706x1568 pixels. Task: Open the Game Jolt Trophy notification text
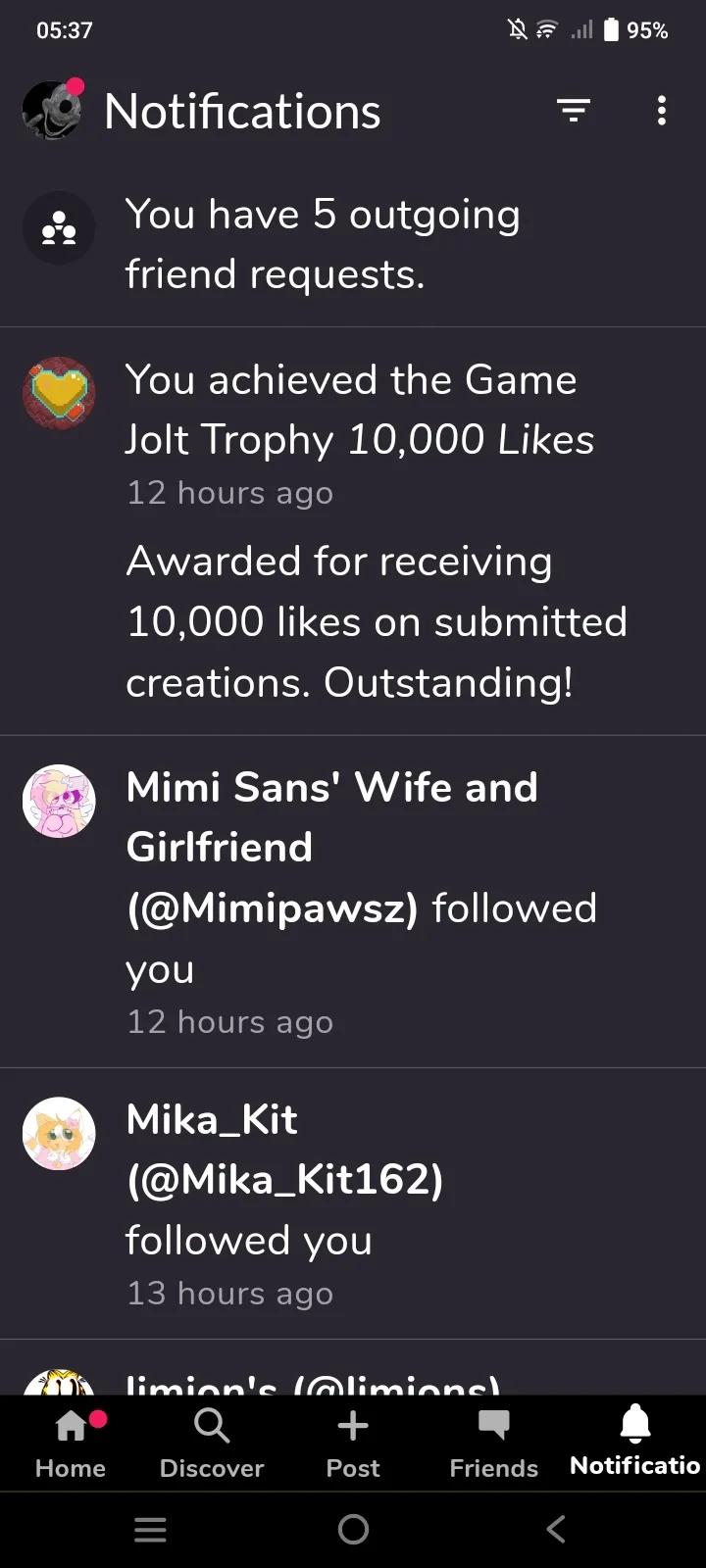point(360,410)
